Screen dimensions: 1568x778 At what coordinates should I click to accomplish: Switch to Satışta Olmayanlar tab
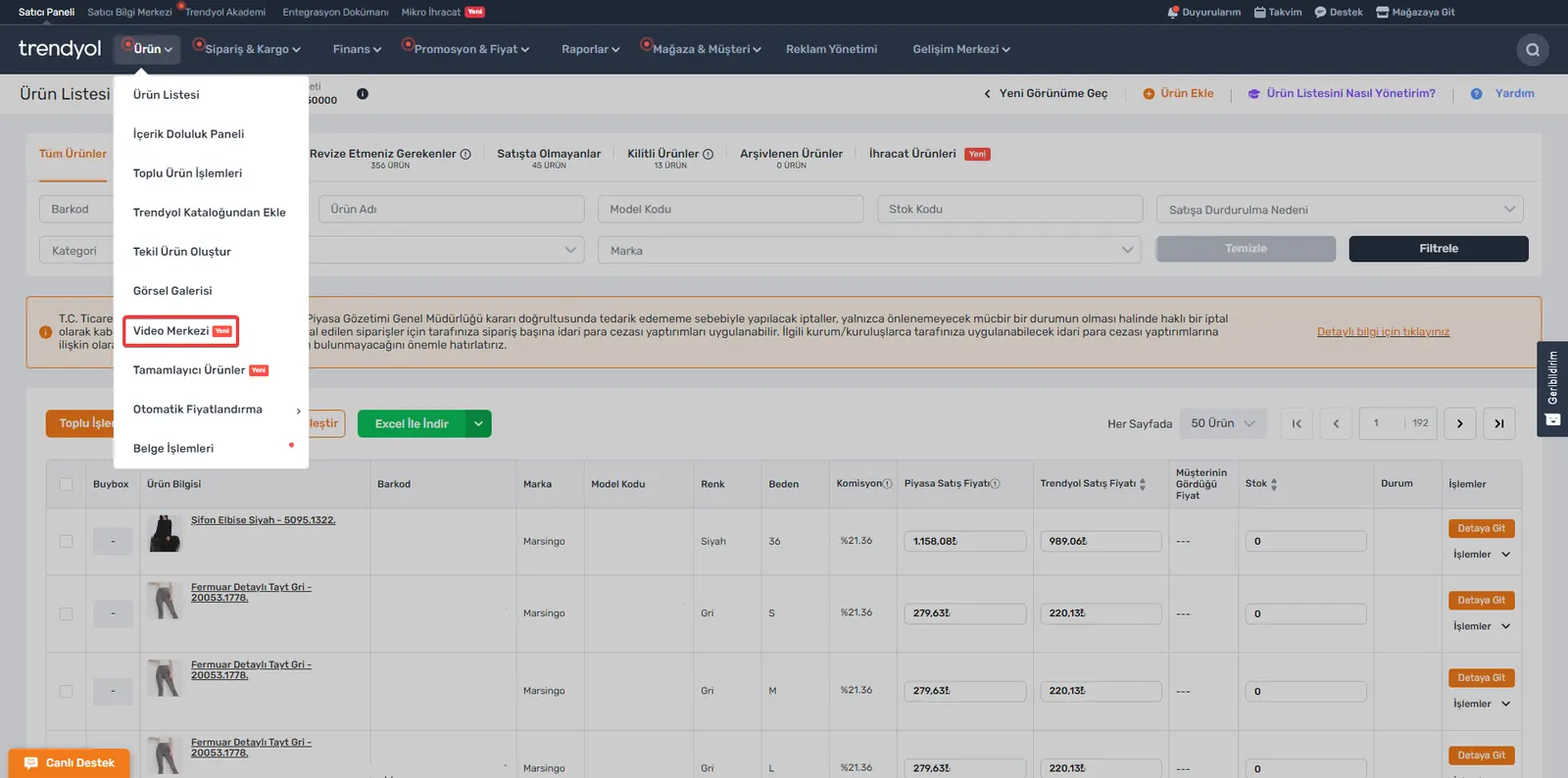tap(549, 158)
